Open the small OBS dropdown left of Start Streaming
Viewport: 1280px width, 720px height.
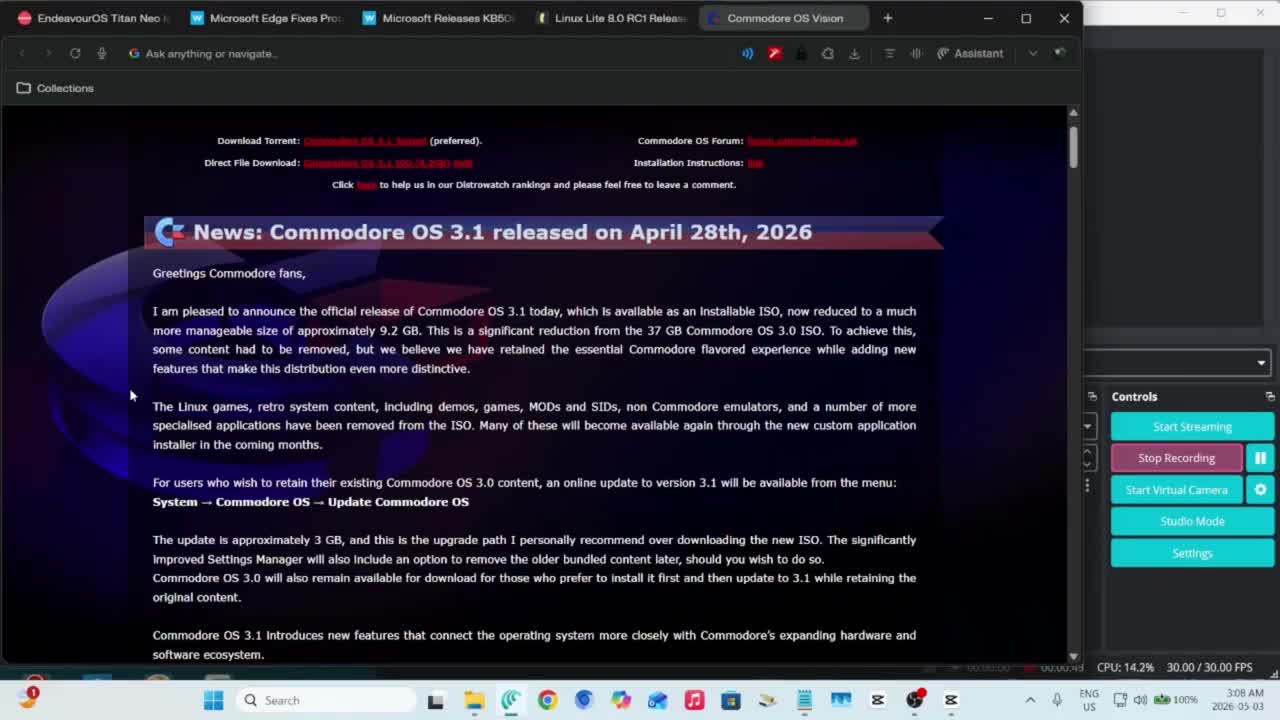pyautogui.click(x=1088, y=427)
